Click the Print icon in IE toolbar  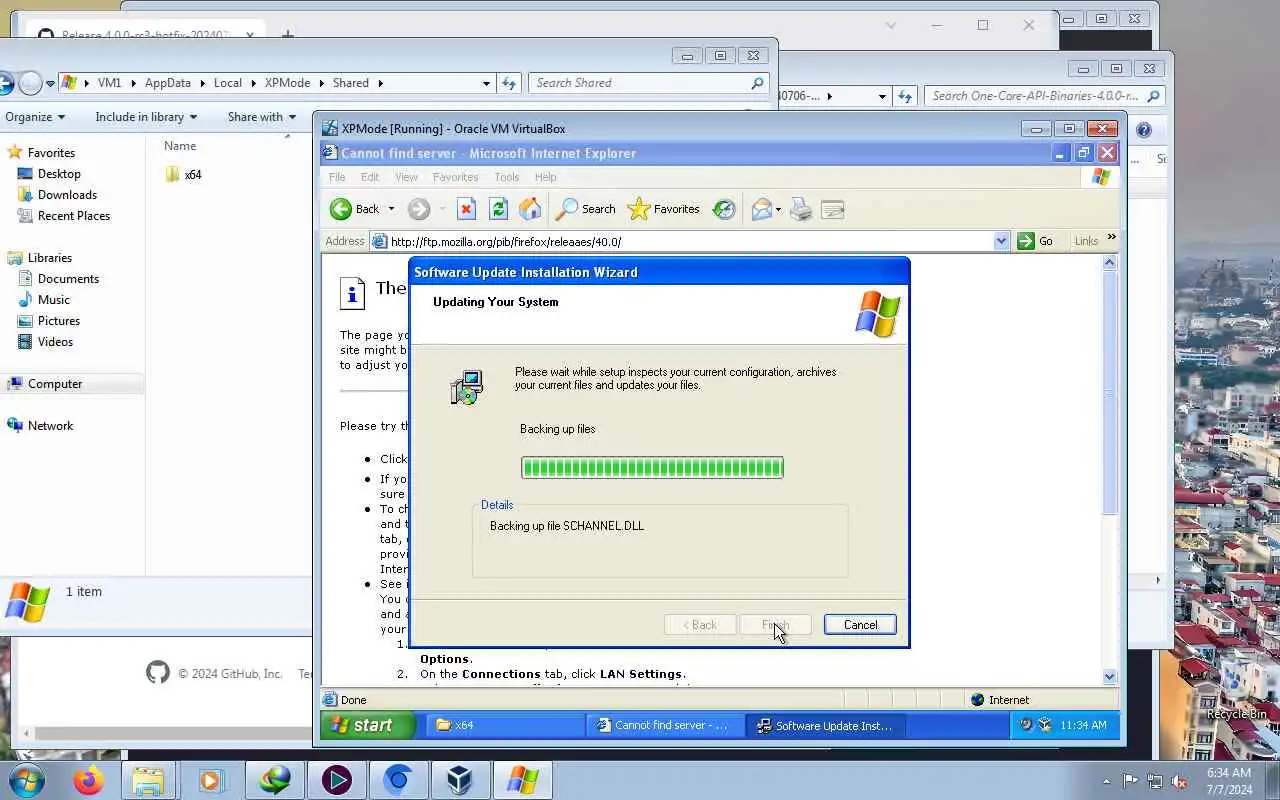pos(801,209)
